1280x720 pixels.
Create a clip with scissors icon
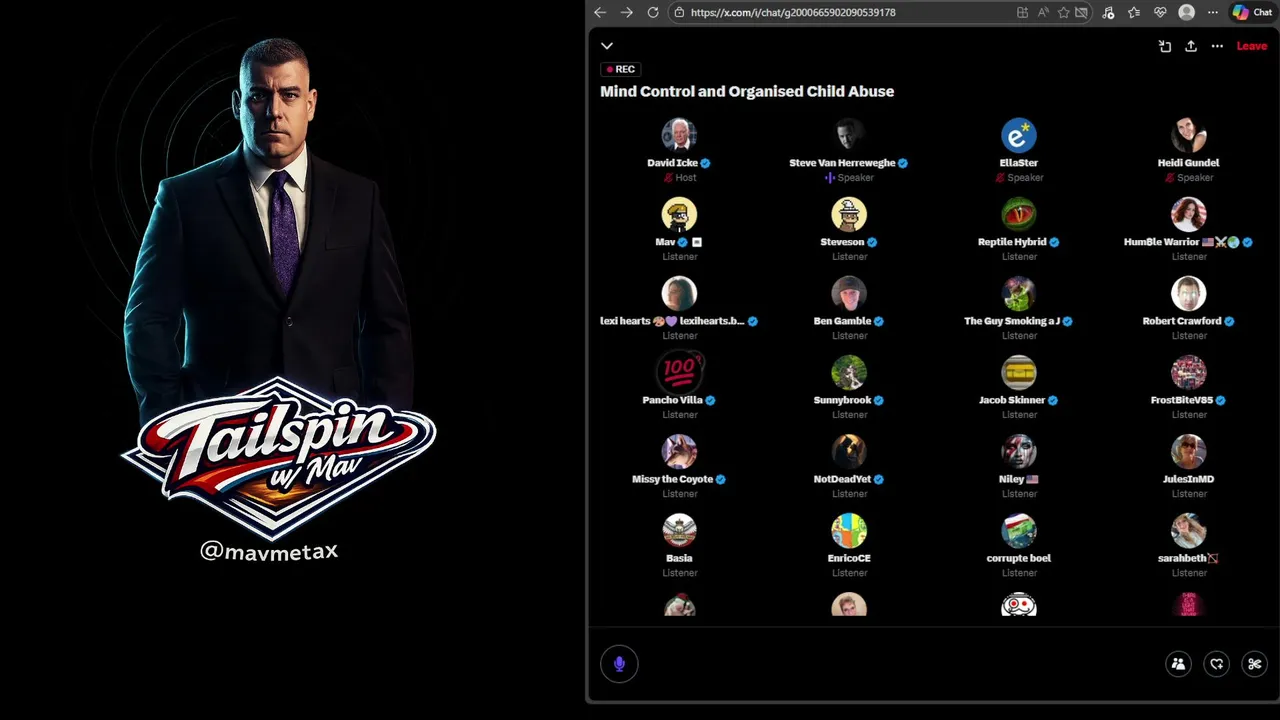pyautogui.click(x=1254, y=664)
